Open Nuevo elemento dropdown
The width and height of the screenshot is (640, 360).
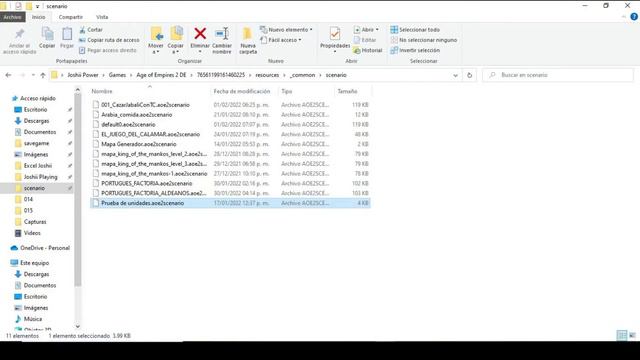pos(286,30)
